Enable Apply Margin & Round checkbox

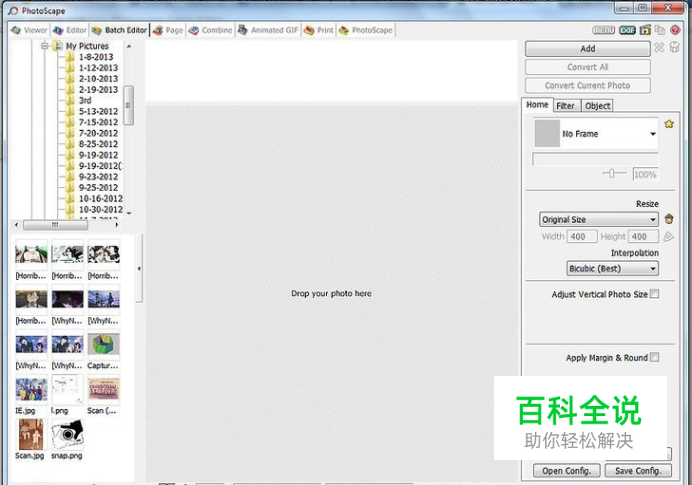[654, 357]
